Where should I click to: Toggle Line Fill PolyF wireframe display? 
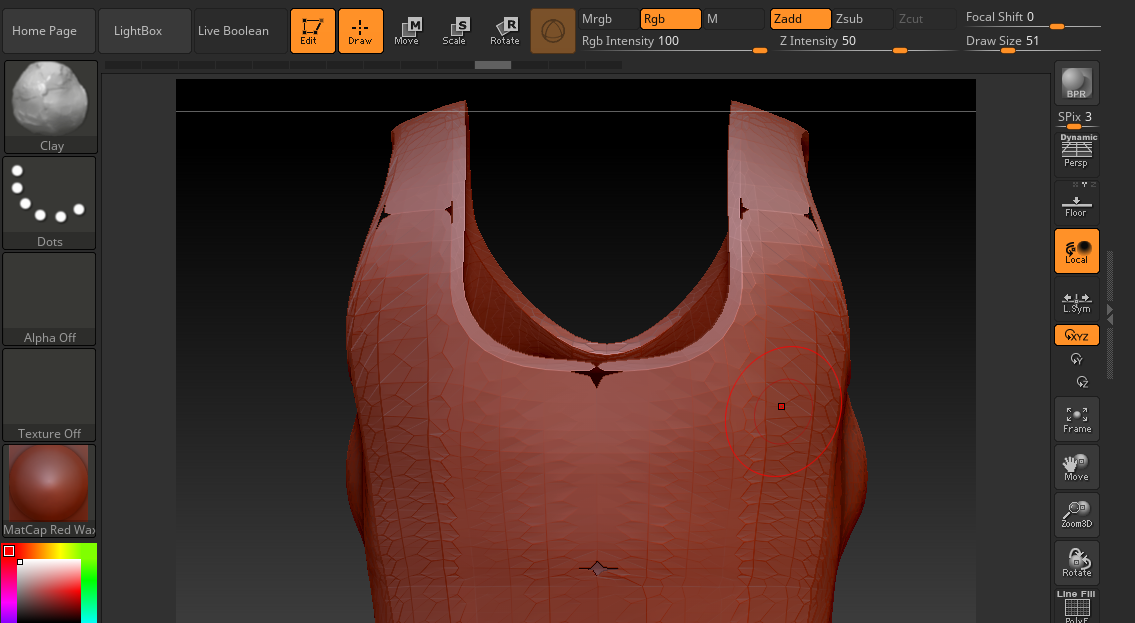click(1076, 606)
